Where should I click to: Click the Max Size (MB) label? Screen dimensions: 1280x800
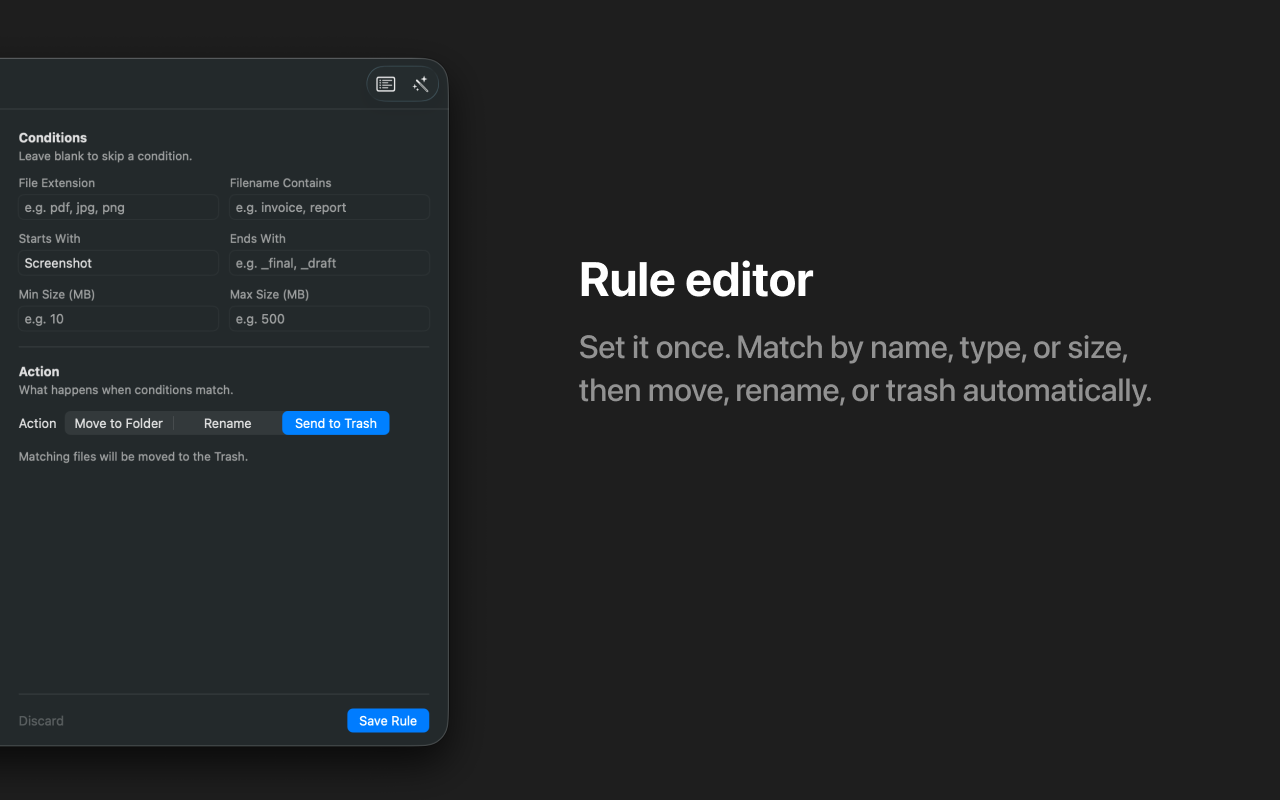point(270,295)
